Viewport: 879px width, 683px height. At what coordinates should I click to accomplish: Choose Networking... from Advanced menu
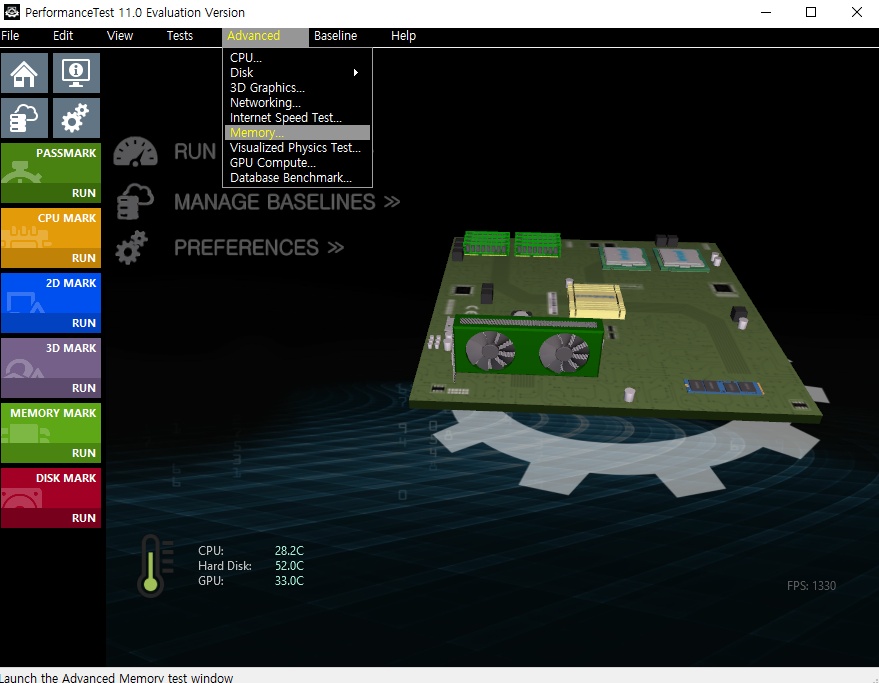297,103
